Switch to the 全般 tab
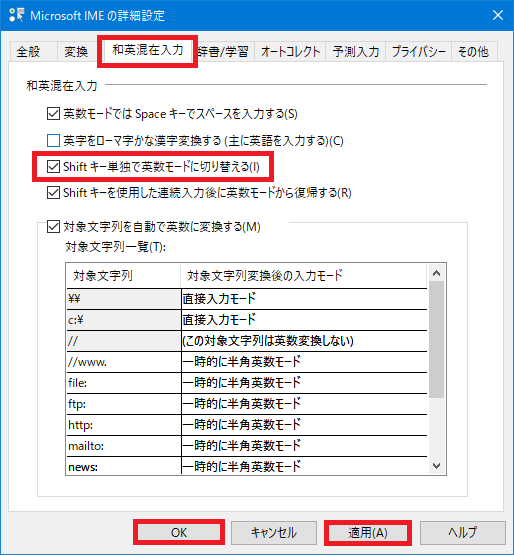The image size is (514, 555). pyautogui.click(x=29, y=52)
